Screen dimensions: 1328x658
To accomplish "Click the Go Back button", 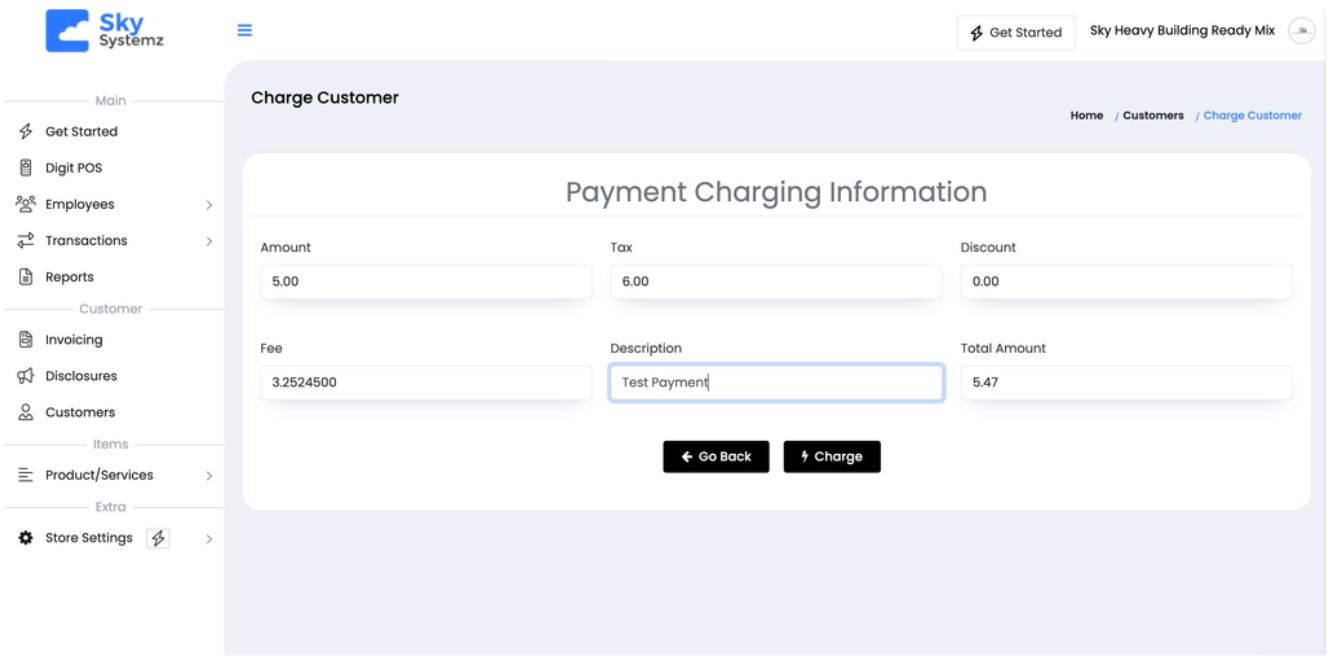I will click(716, 456).
